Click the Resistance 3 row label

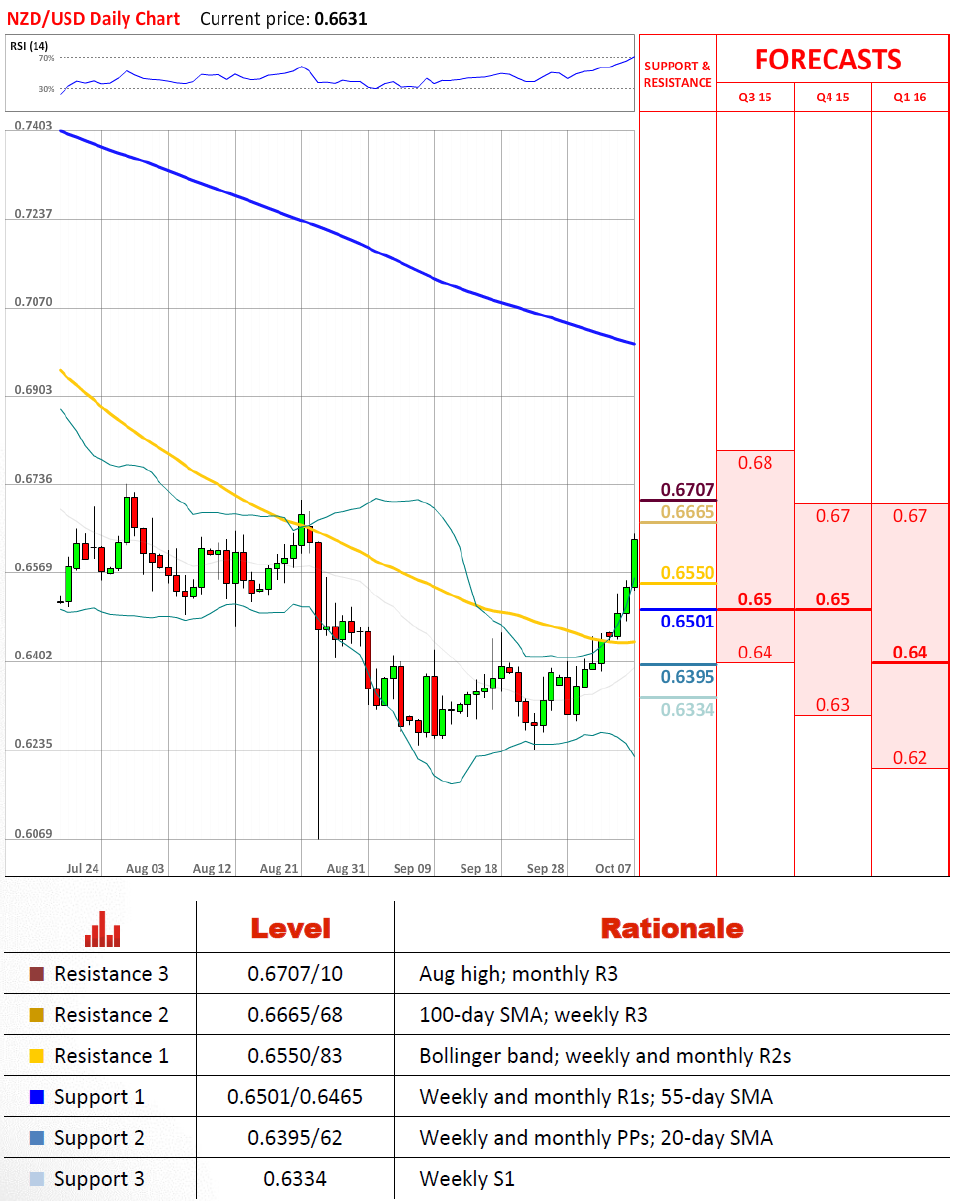pyautogui.click(x=111, y=974)
